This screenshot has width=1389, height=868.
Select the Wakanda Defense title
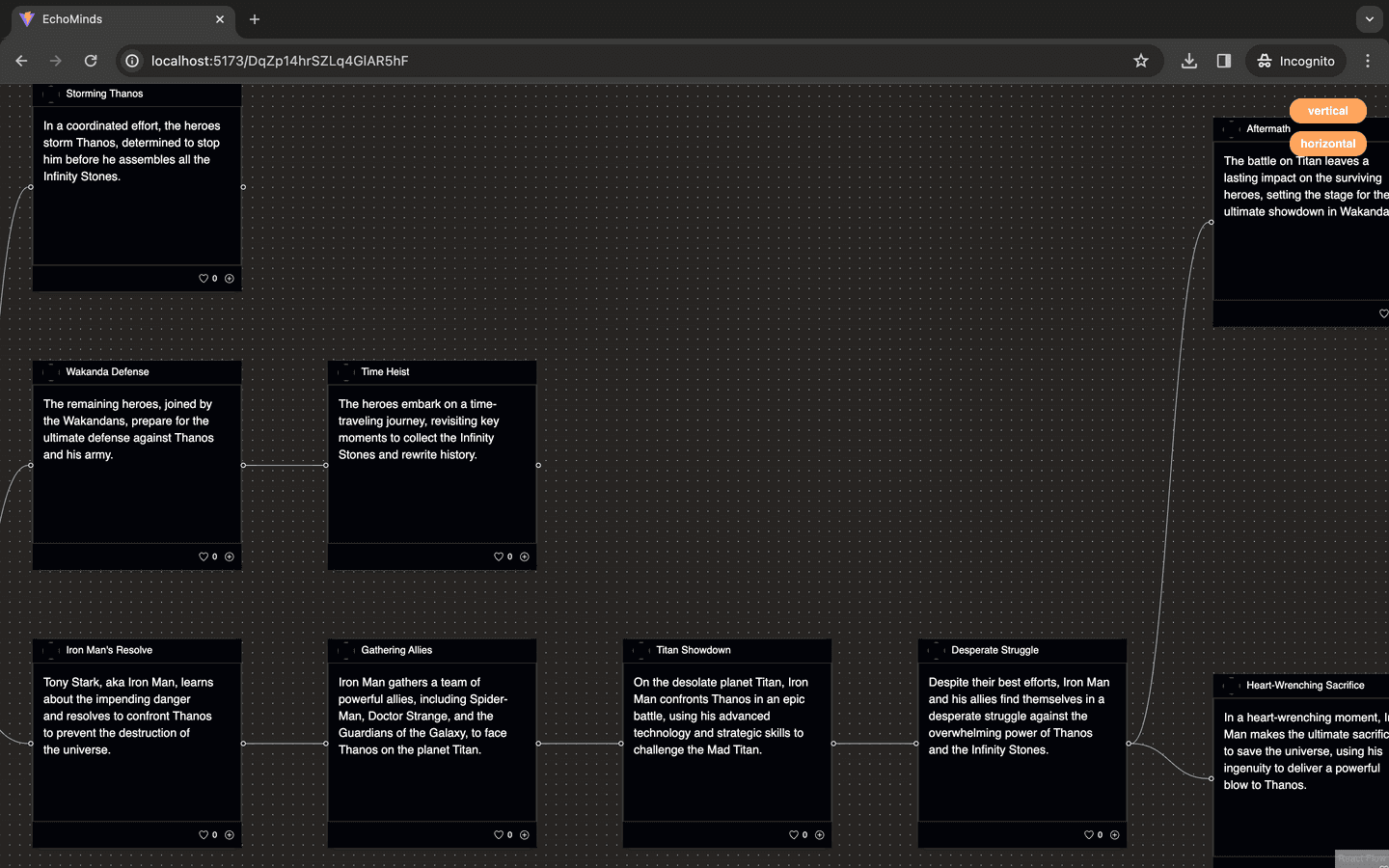tap(107, 372)
